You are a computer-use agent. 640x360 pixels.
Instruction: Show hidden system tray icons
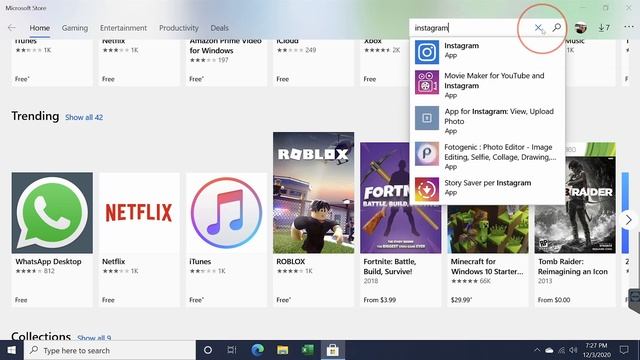(x=537, y=350)
